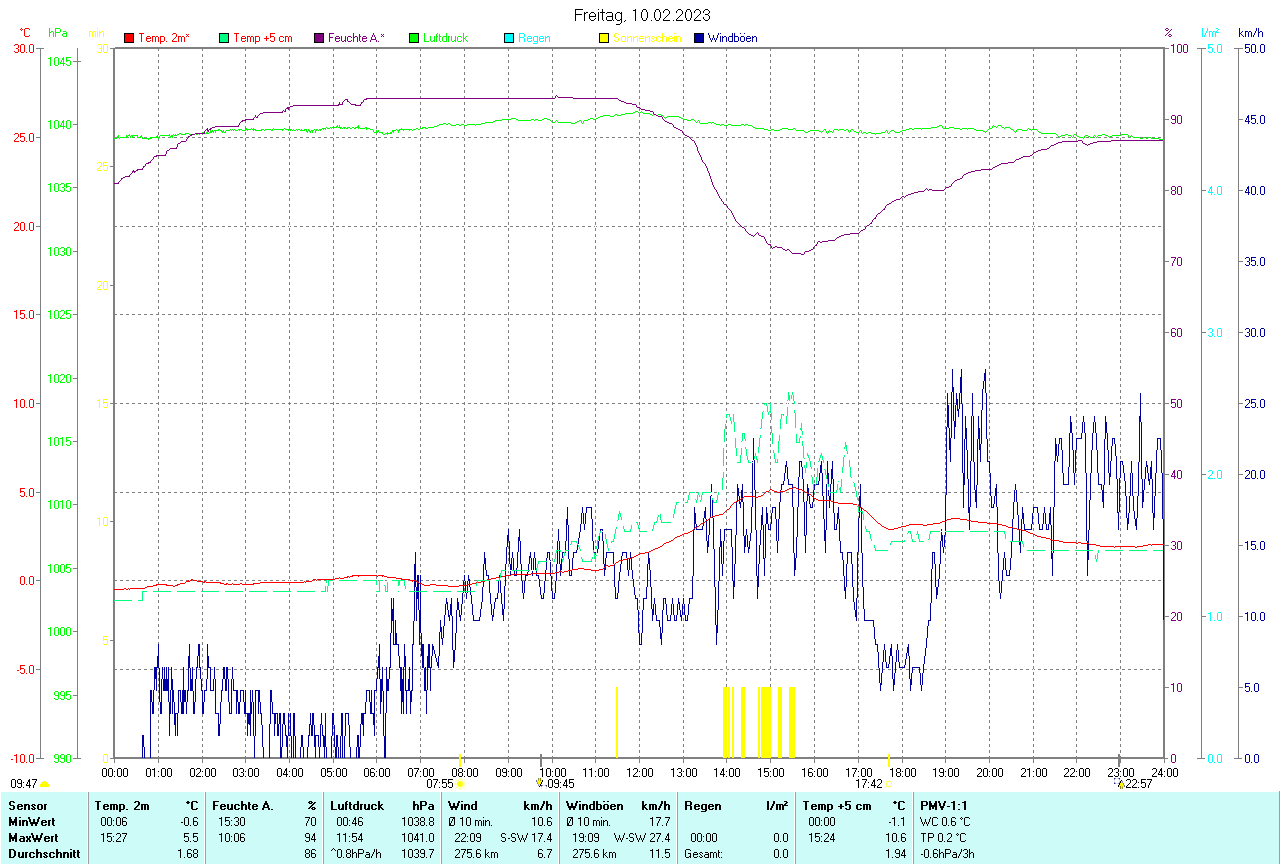Click the PMV-1:1 header
This screenshot has height=864, width=1280.
(x=944, y=805)
